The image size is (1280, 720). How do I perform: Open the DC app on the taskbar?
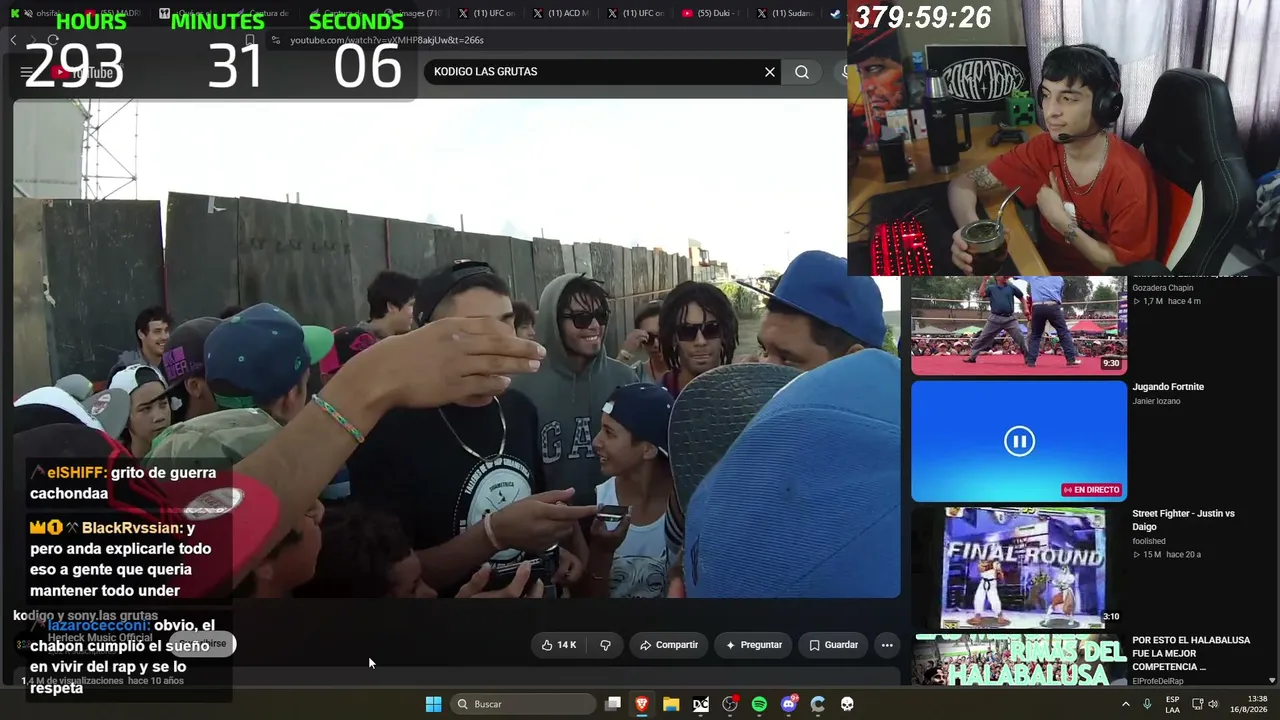coord(701,704)
